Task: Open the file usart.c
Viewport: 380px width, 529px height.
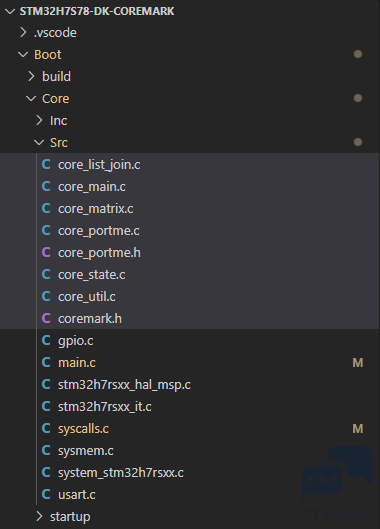Action: coord(77,495)
